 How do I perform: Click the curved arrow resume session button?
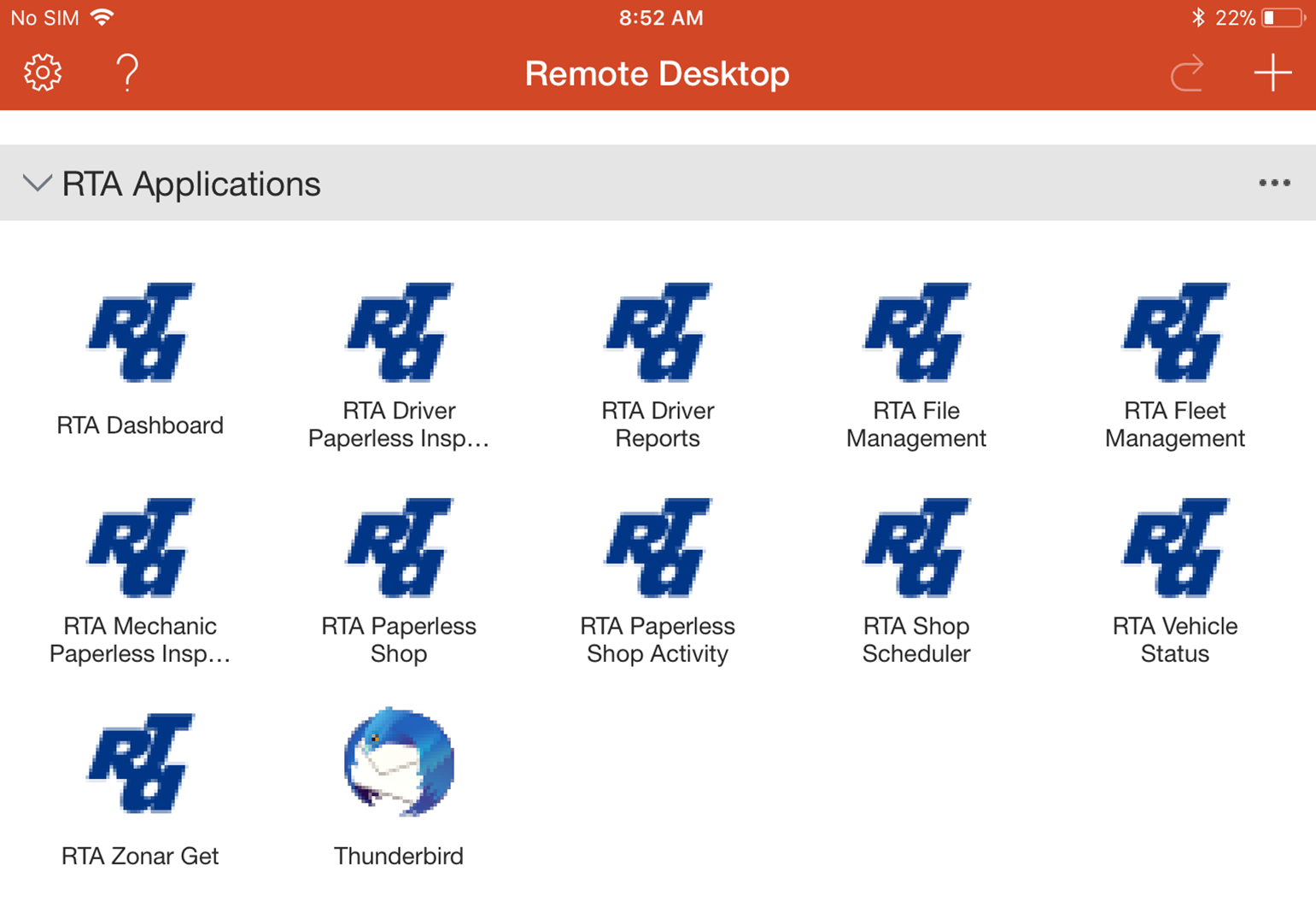coord(1187,73)
